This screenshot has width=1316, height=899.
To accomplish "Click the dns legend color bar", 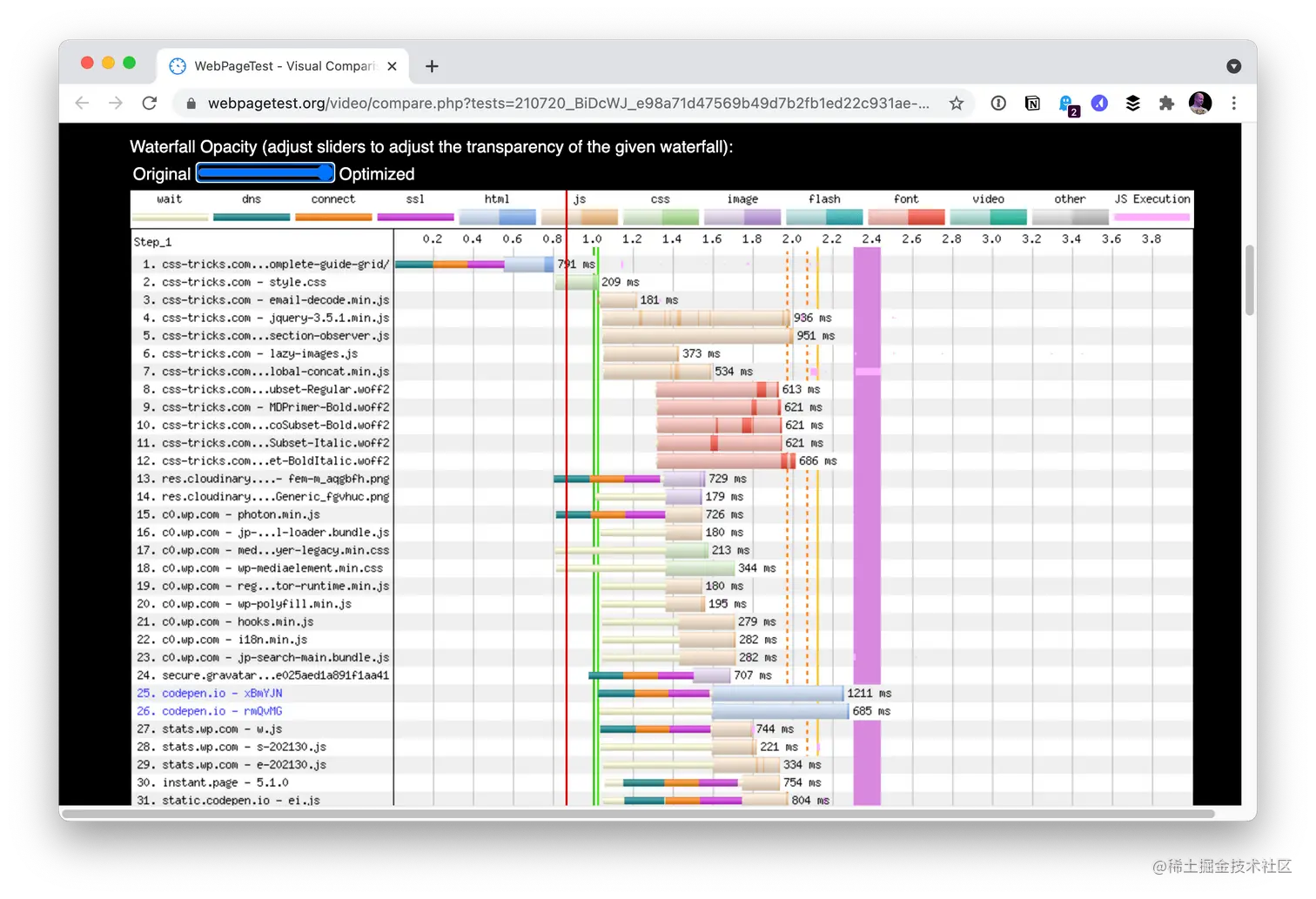I will tap(252, 217).
